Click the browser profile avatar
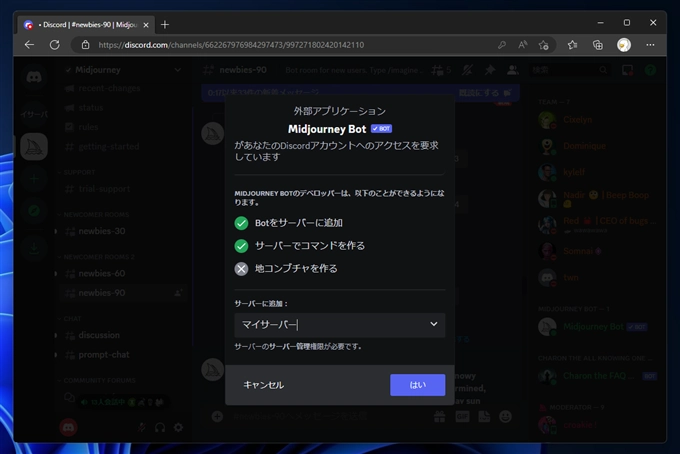This screenshot has height=454, width=680. (x=624, y=45)
